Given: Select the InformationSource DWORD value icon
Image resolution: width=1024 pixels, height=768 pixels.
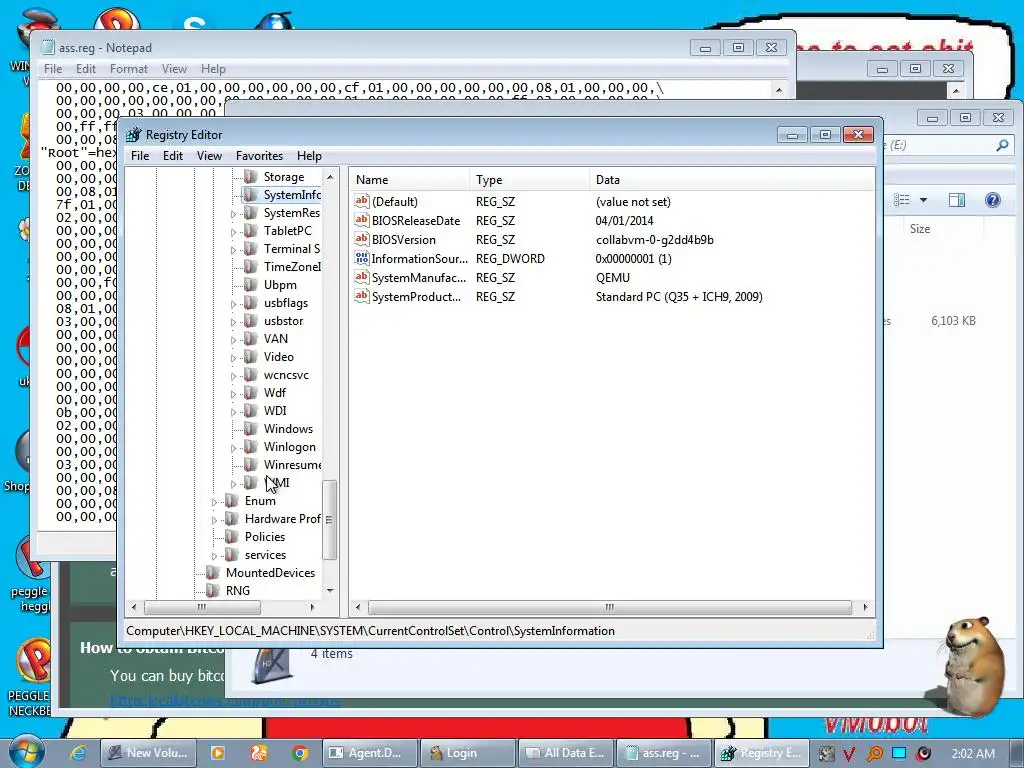Looking at the screenshot, I should click(362, 258).
